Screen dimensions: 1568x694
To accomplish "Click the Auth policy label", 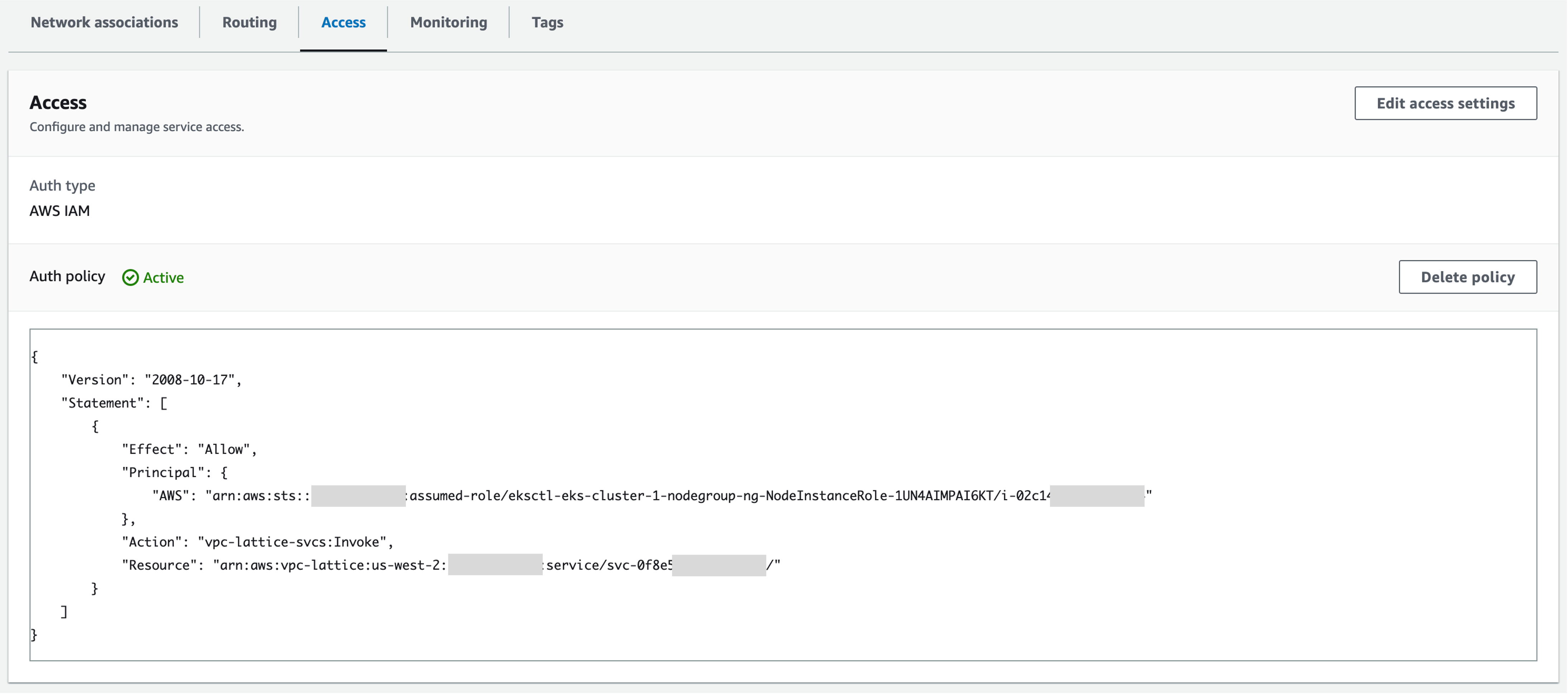I will pyautogui.click(x=67, y=277).
